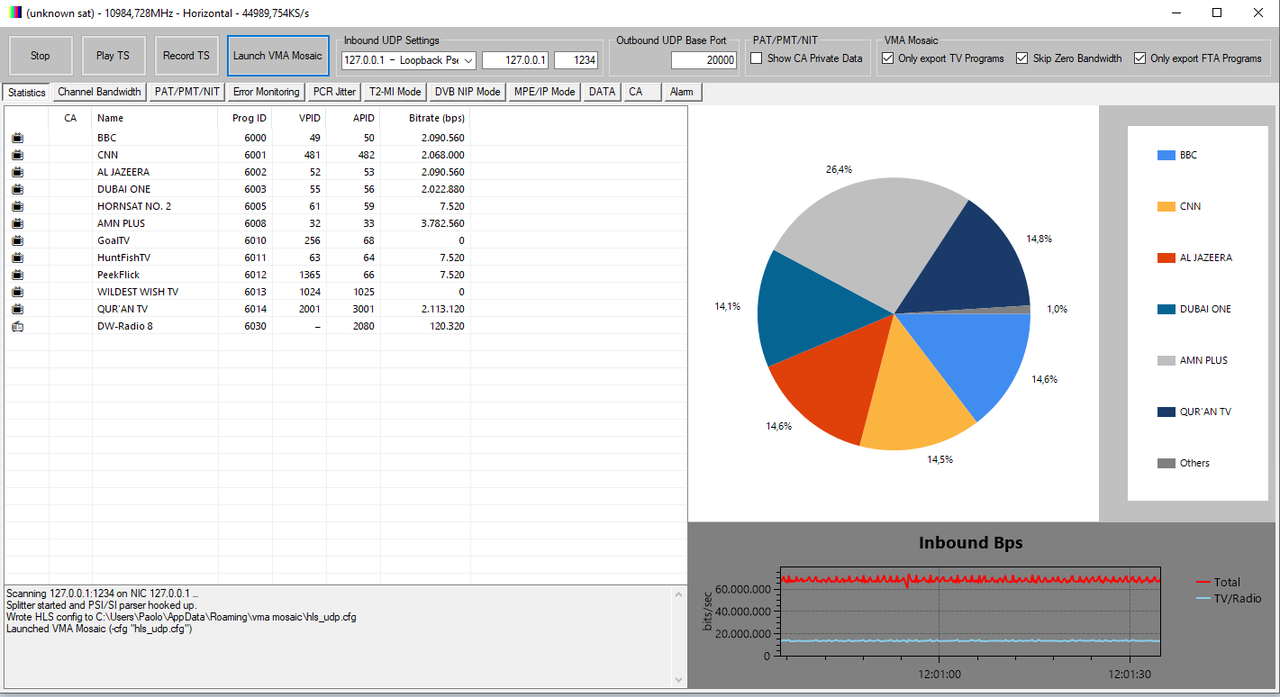Open the PCR Jitter tab
Image resolution: width=1280 pixels, height=697 pixels.
pos(334,92)
